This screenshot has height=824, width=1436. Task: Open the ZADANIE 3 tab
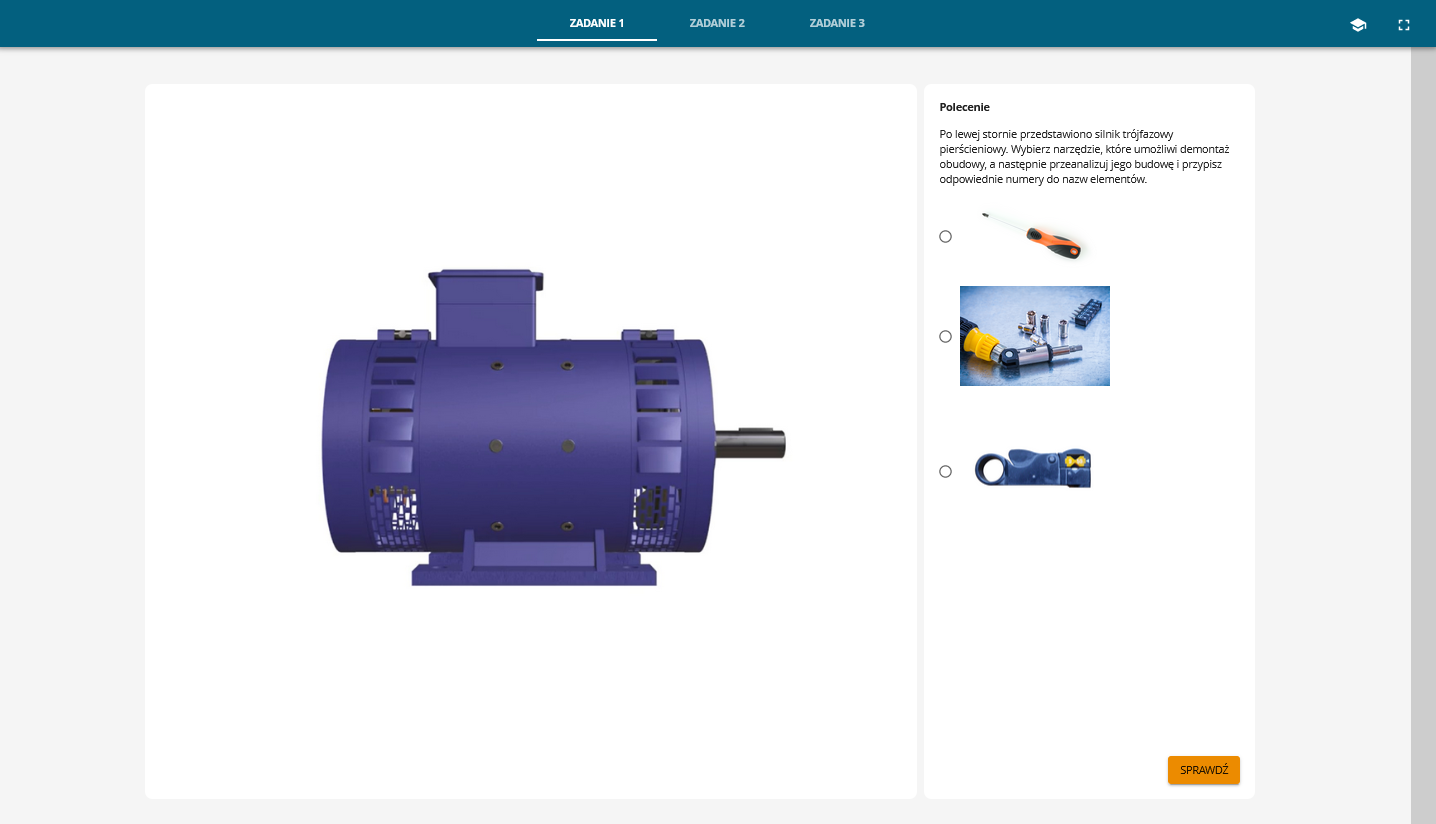point(837,23)
